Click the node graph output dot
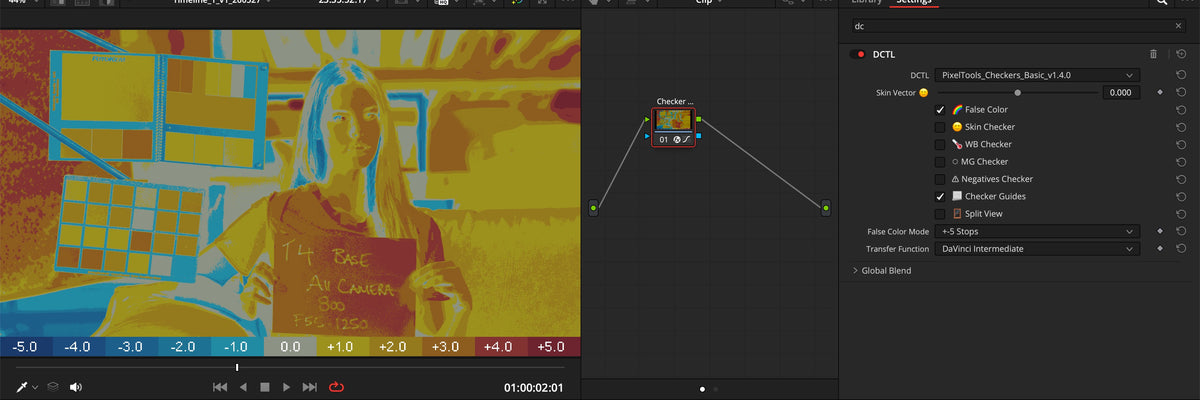Screen dimensions: 1200x400 [826, 208]
